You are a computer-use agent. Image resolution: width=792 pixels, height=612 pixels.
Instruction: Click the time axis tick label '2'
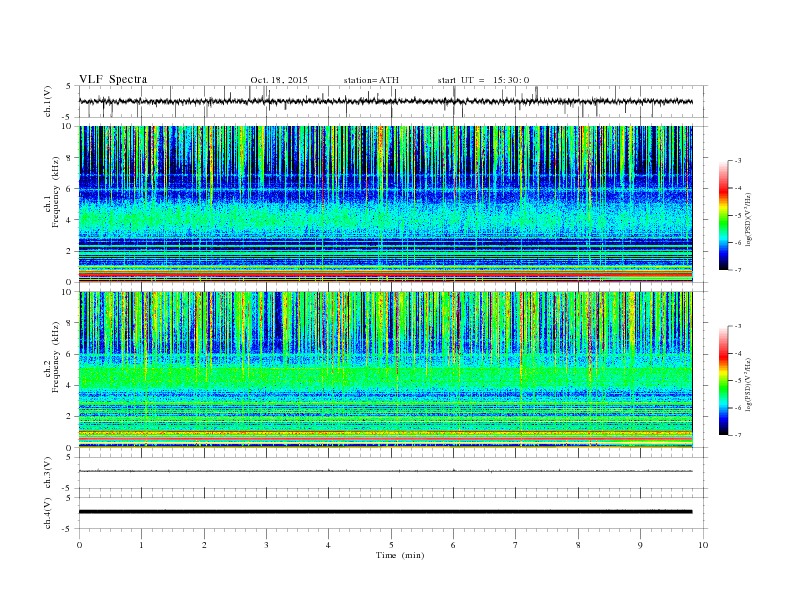click(204, 545)
